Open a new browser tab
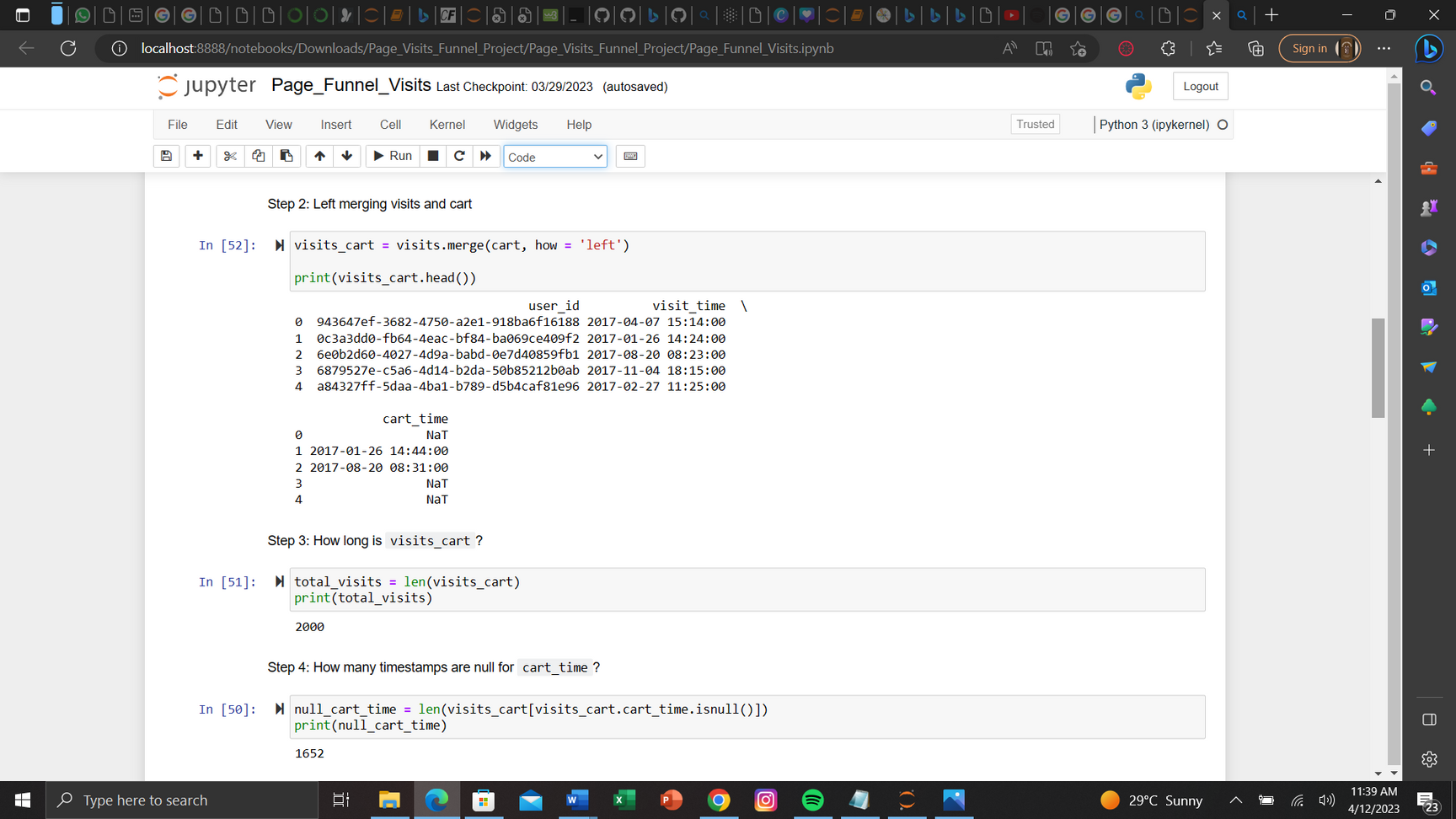Screen dimensions: 1456x819 pos(1271,15)
